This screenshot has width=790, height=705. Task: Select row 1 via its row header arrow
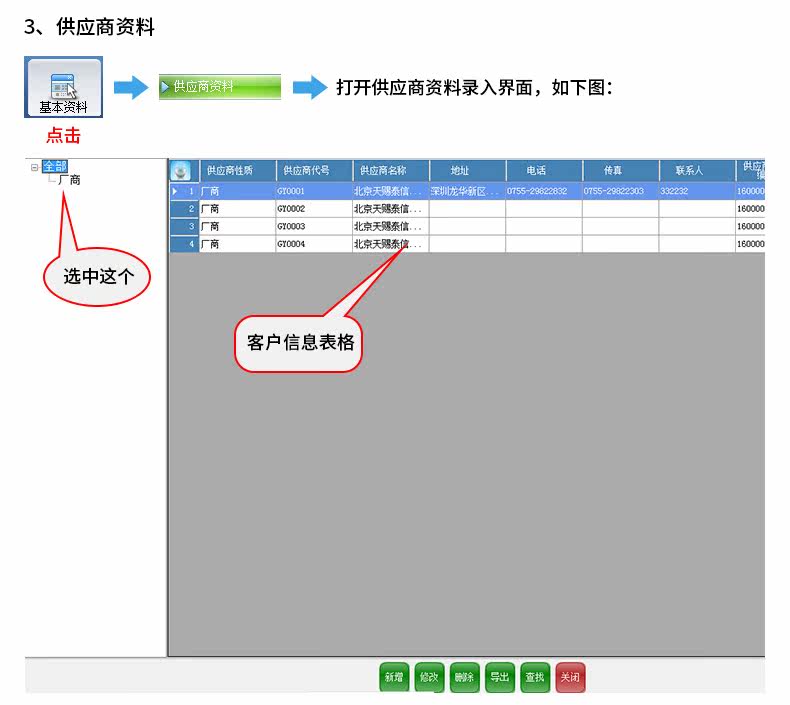click(x=184, y=191)
